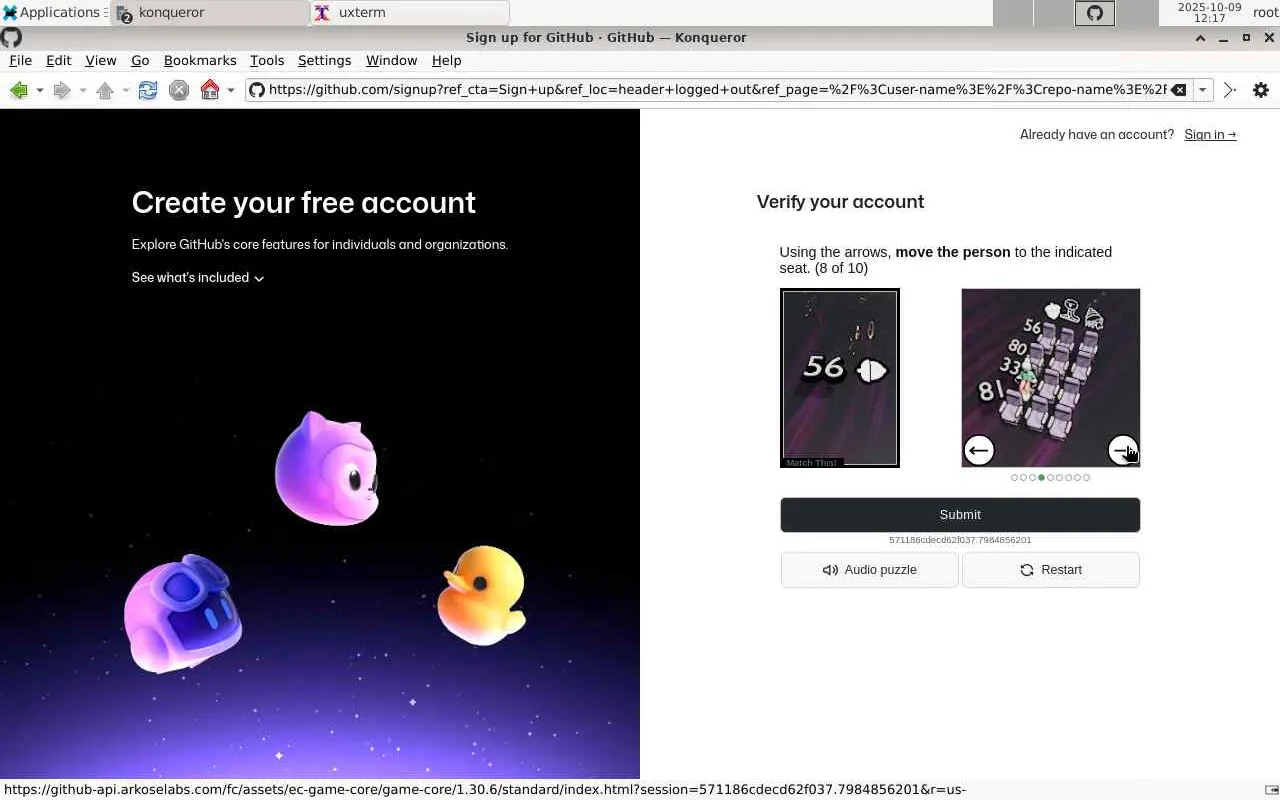
Task: Click the Match This reference image
Action: [x=840, y=378]
